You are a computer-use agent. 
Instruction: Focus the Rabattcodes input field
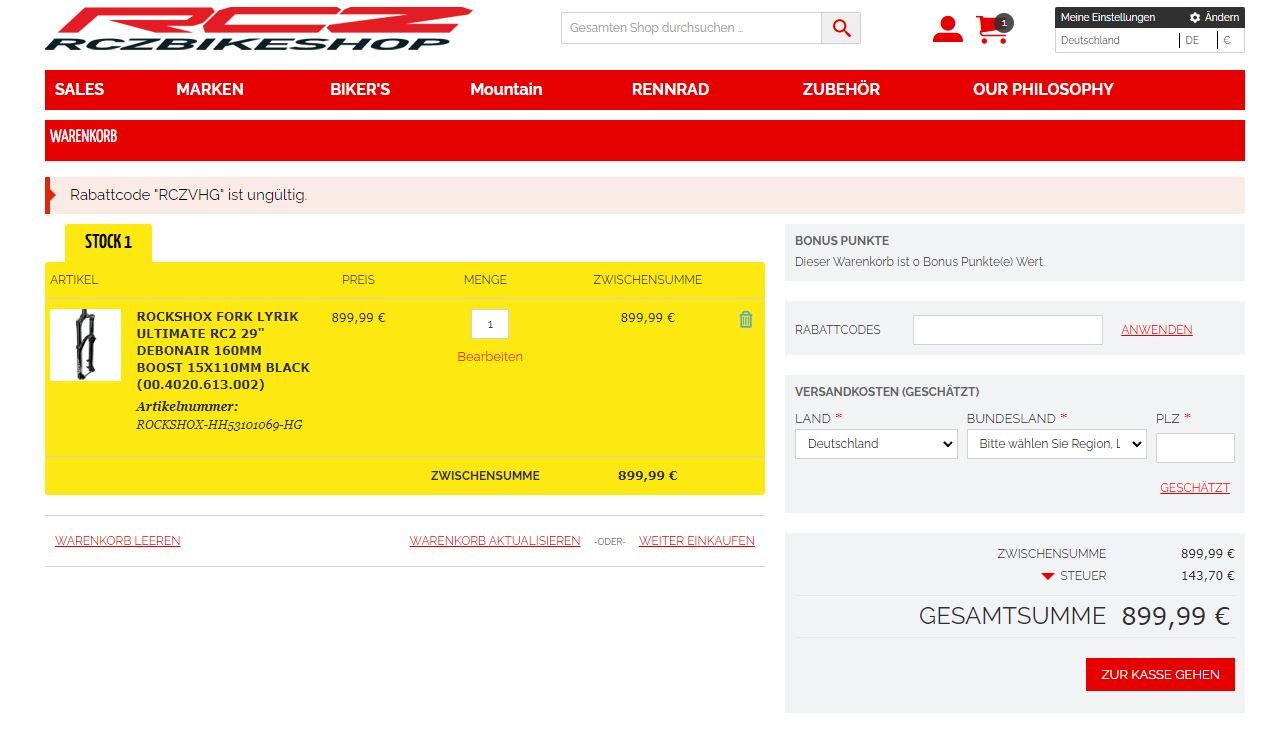(x=1007, y=330)
